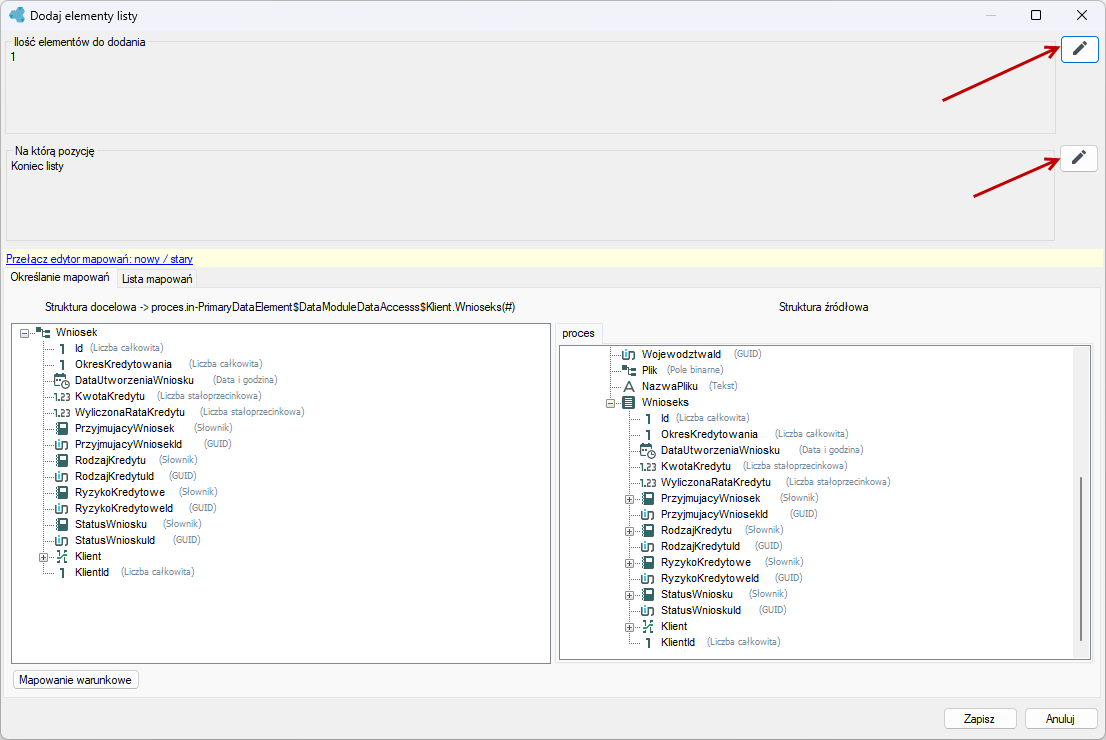This screenshot has width=1106, height=740.
Task: Follow the 'Przełącz edytor mapowań: nowy / stary' link
Action: [99, 259]
